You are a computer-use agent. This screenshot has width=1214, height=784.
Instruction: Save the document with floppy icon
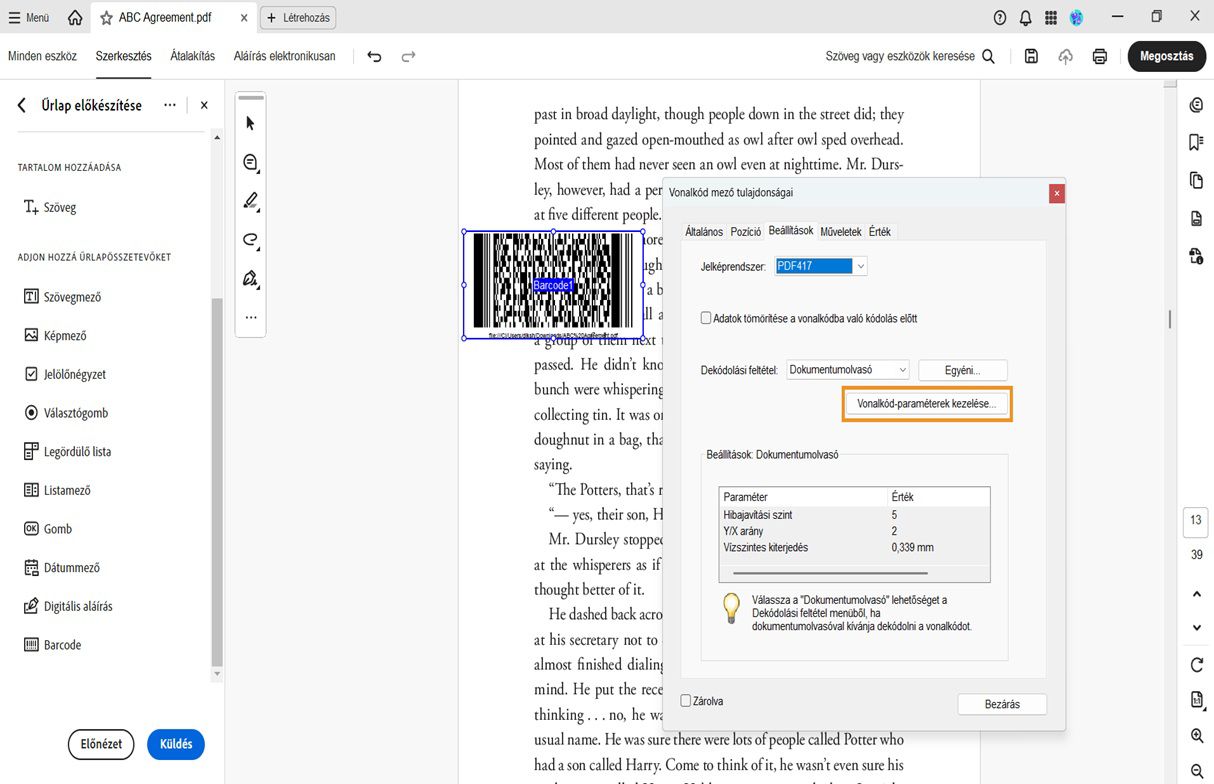tap(1032, 57)
